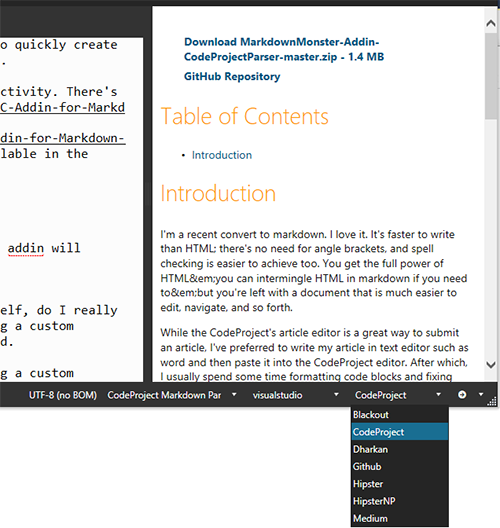The height and width of the screenshot is (528, 500).
Task: Click Table of Contents heading
Action: (x=244, y=117)
